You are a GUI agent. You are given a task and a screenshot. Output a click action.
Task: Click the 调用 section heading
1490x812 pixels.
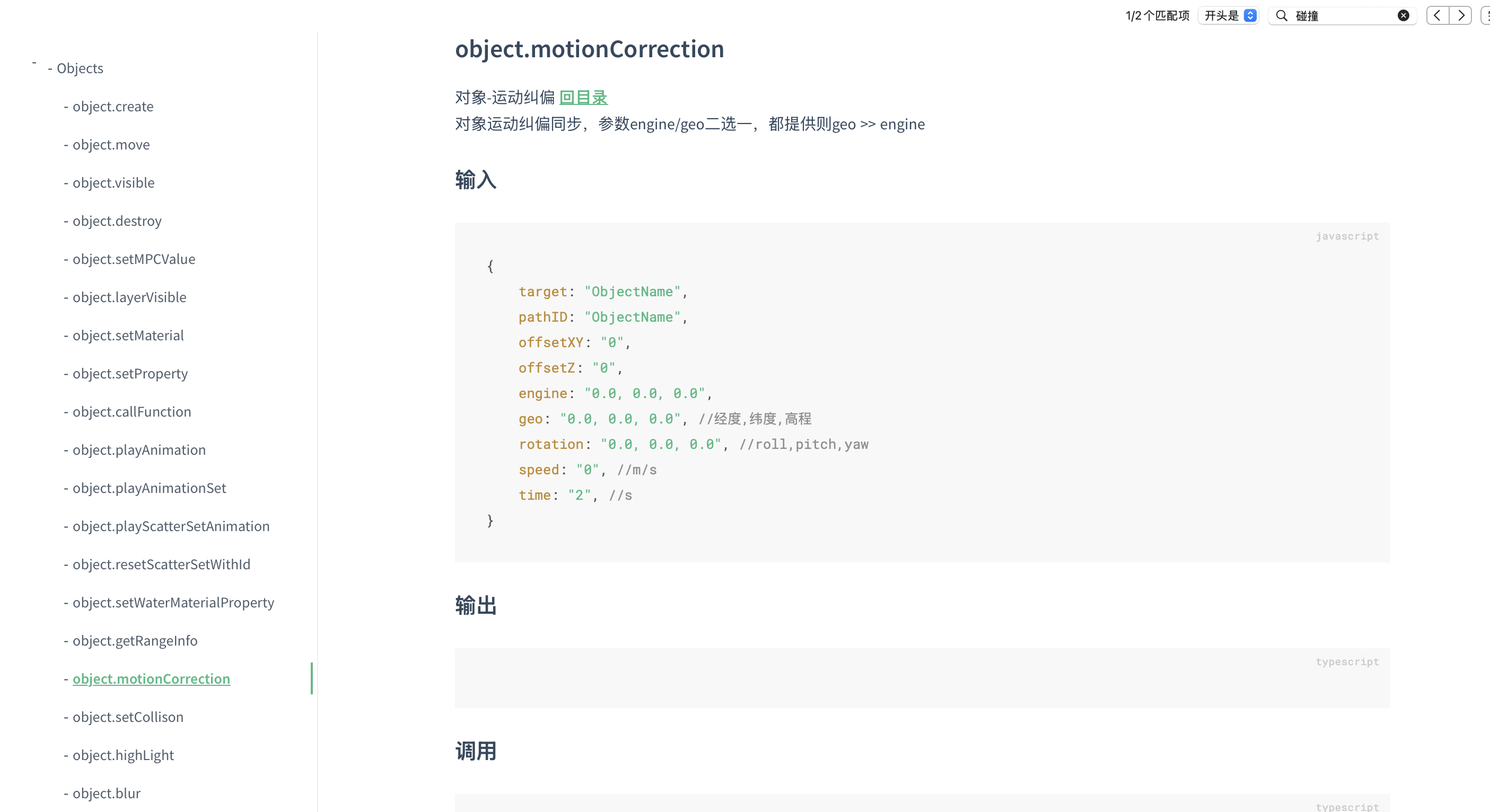coord(476,751)
